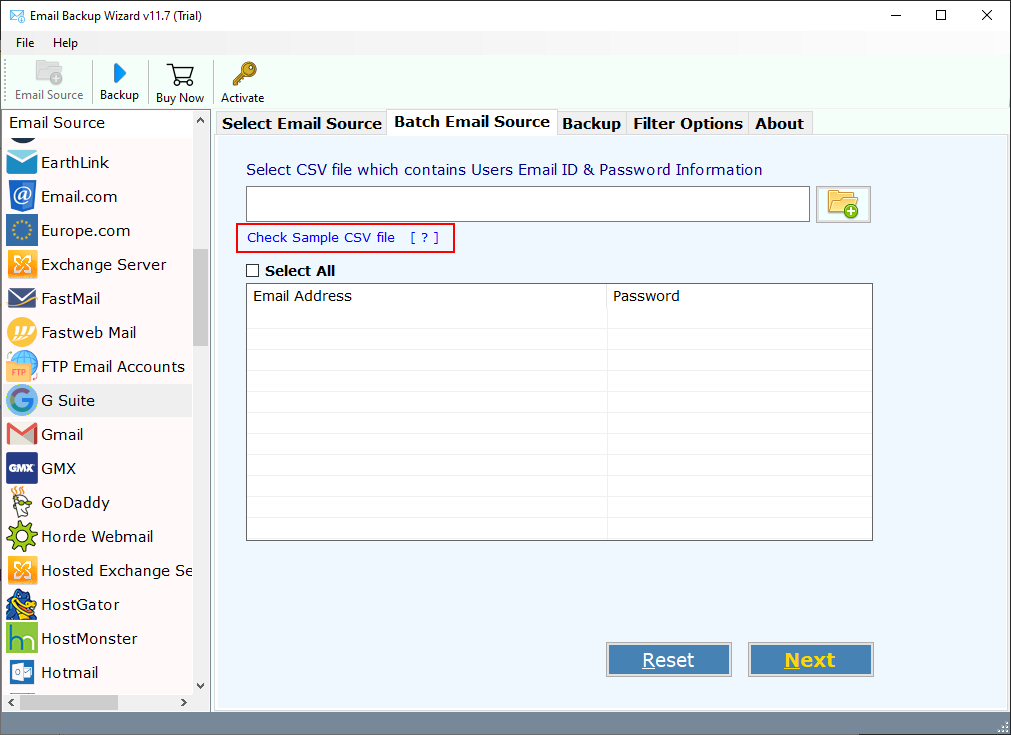1011x735 pixels.
Task: Click the CSV file path input field
Action: (x=527, y=204)
